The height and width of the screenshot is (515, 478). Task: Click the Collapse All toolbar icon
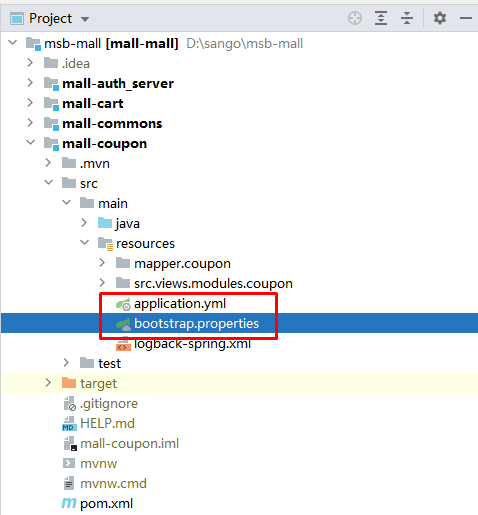(407, 18)
